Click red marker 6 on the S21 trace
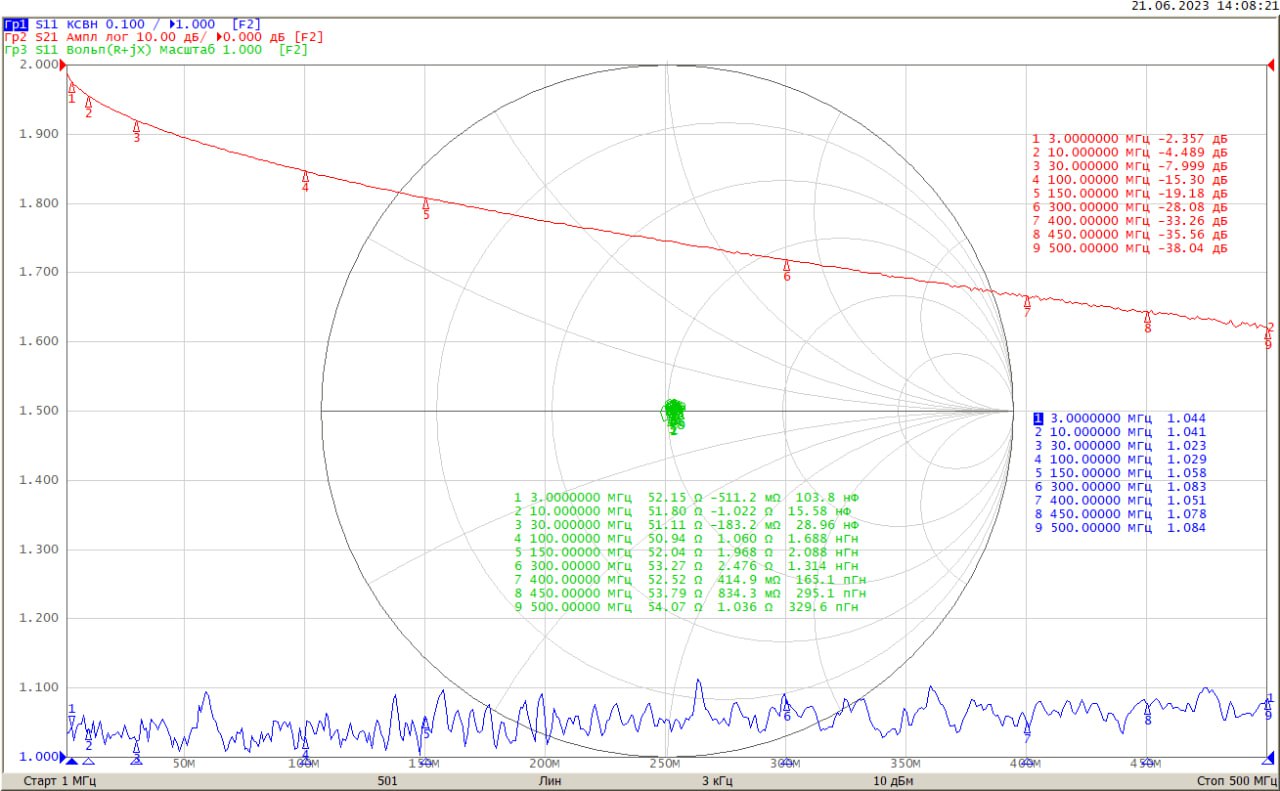 (786, 270)
